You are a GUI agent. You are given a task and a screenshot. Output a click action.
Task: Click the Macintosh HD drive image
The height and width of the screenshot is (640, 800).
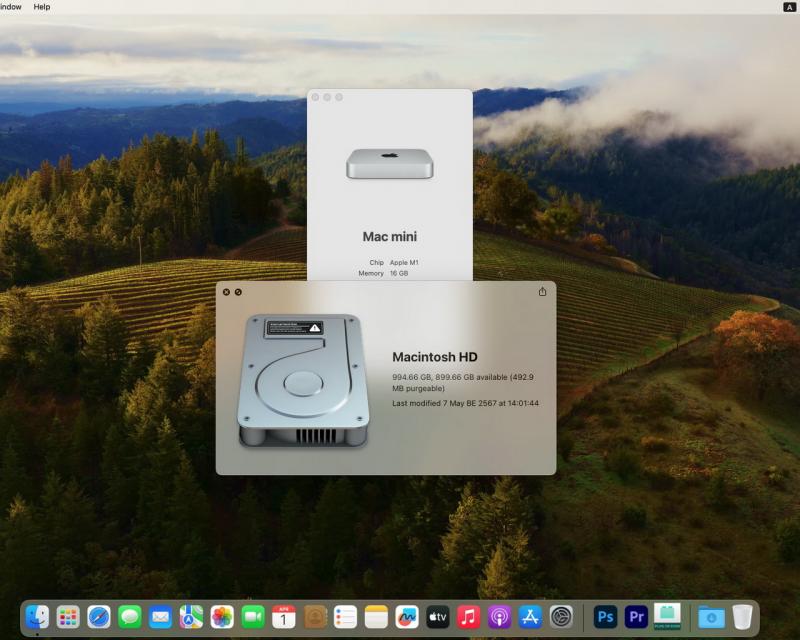coord(303,380)
